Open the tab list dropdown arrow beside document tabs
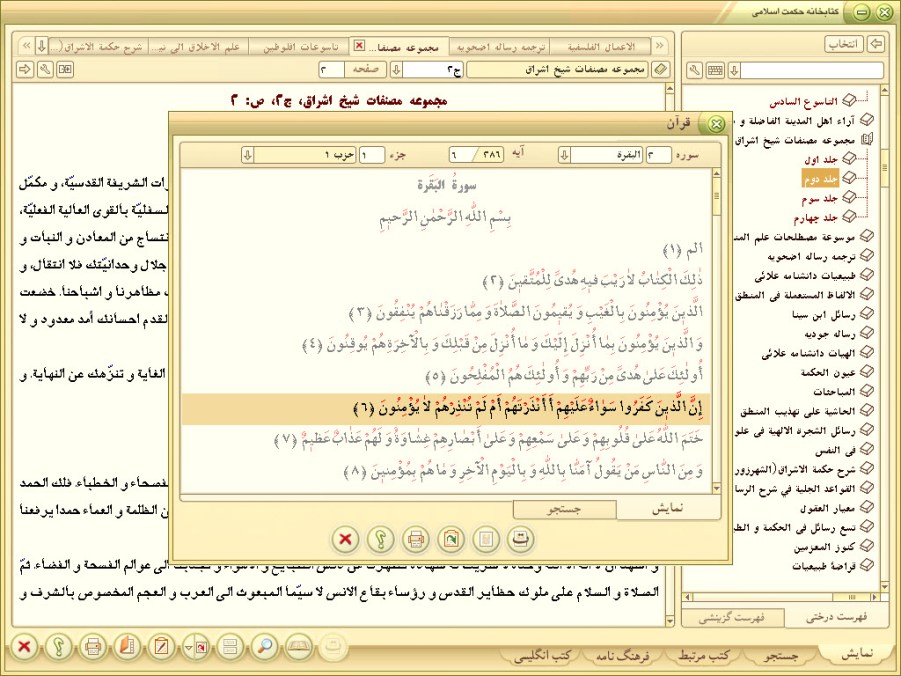Viewport: 901px width, 676px height. coord(41,46)
